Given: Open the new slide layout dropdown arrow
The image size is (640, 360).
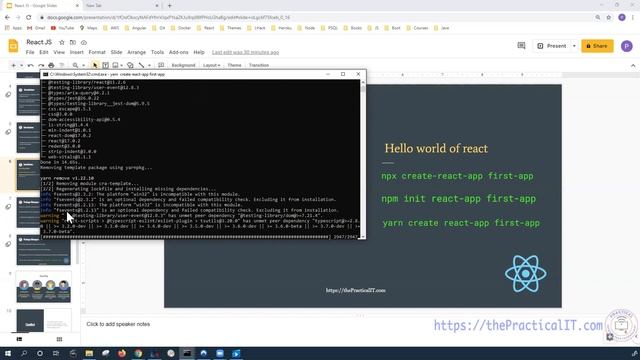Looking at the screenshot, I should tap(21, 65).
